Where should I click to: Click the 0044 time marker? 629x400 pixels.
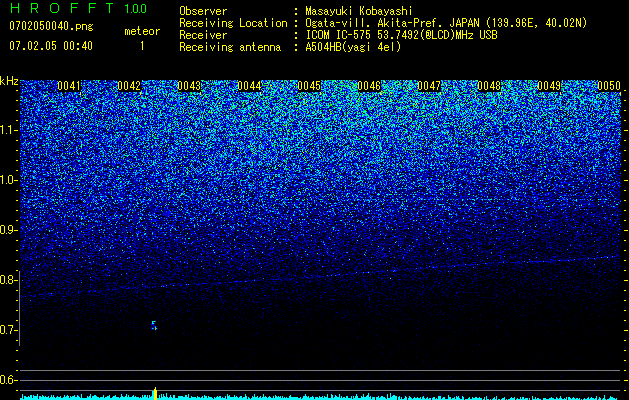tap(249, 86)
